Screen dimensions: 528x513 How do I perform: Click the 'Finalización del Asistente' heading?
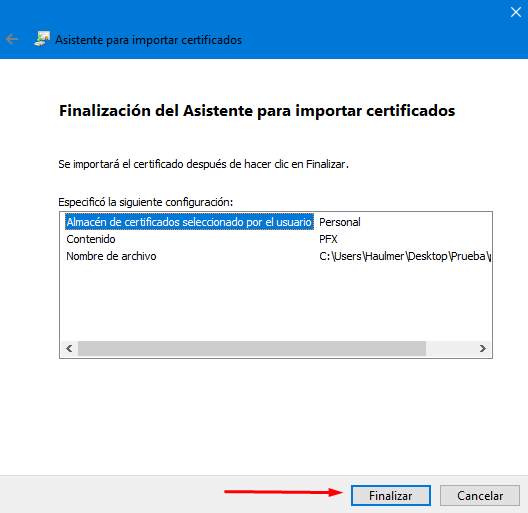point(257,110)
